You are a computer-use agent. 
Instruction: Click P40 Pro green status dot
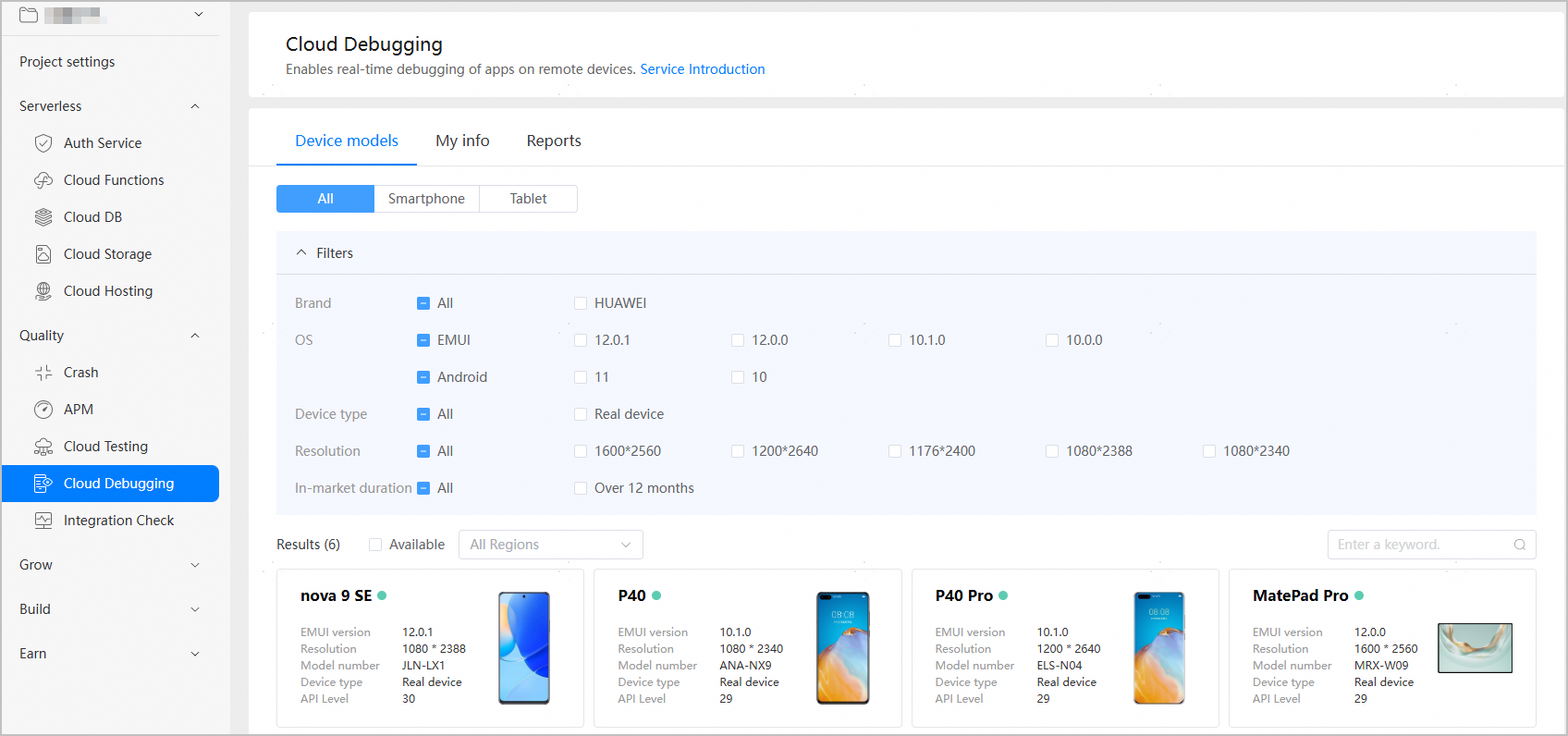[x=1003, y=595]
